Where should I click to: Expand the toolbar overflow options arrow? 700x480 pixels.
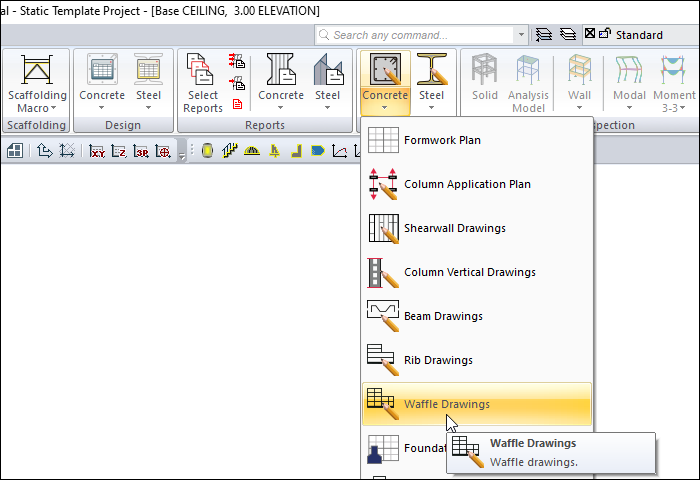182,156
